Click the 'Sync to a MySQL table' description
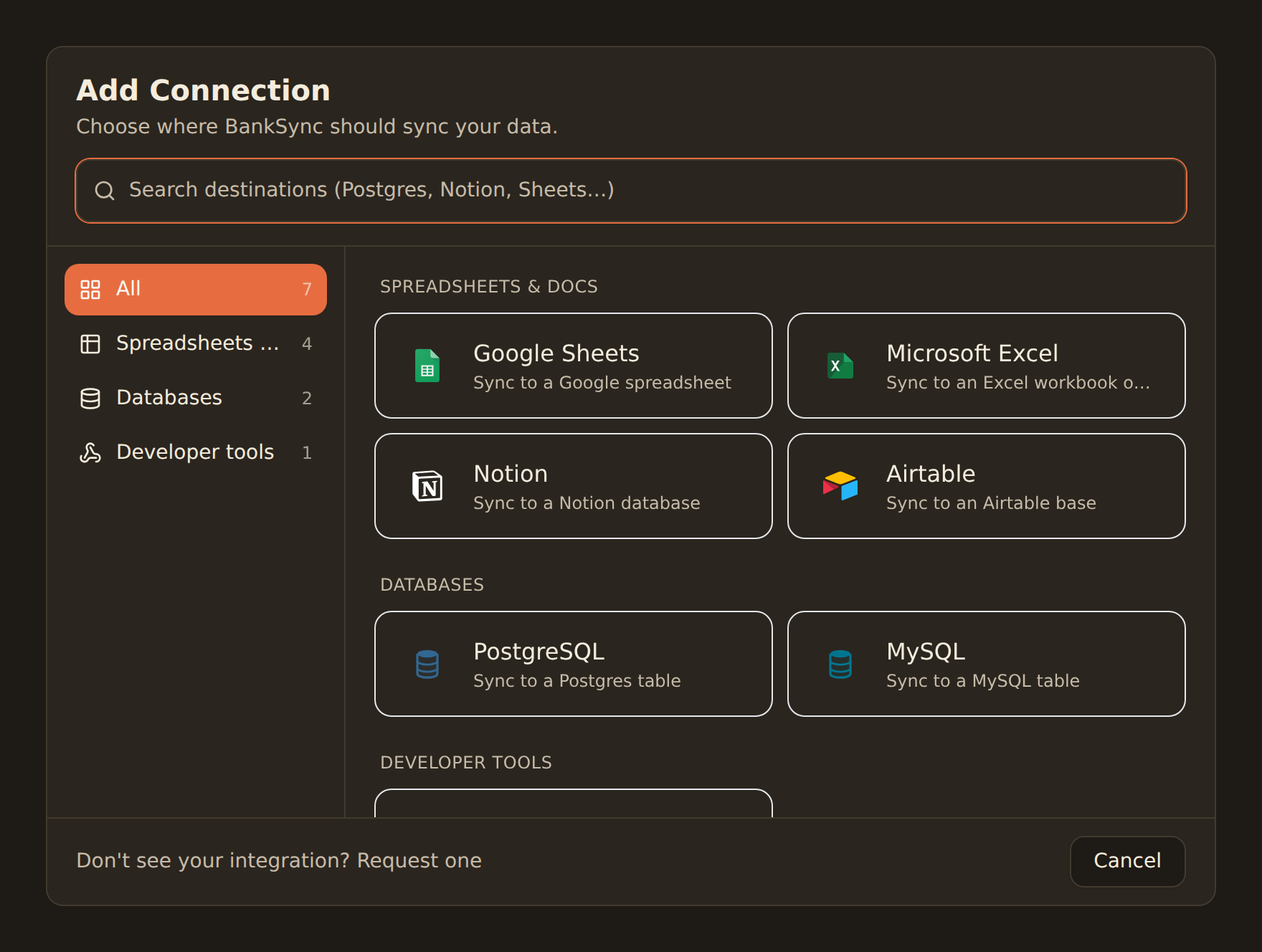 (x=983, y=681)
